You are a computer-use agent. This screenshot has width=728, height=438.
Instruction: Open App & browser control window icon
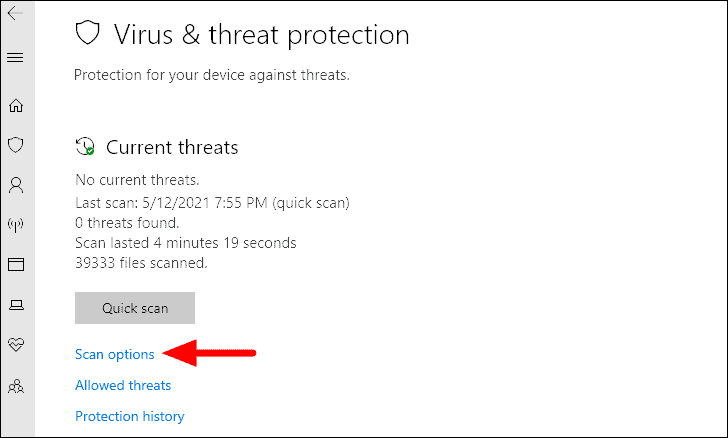(x=16, y=265)
